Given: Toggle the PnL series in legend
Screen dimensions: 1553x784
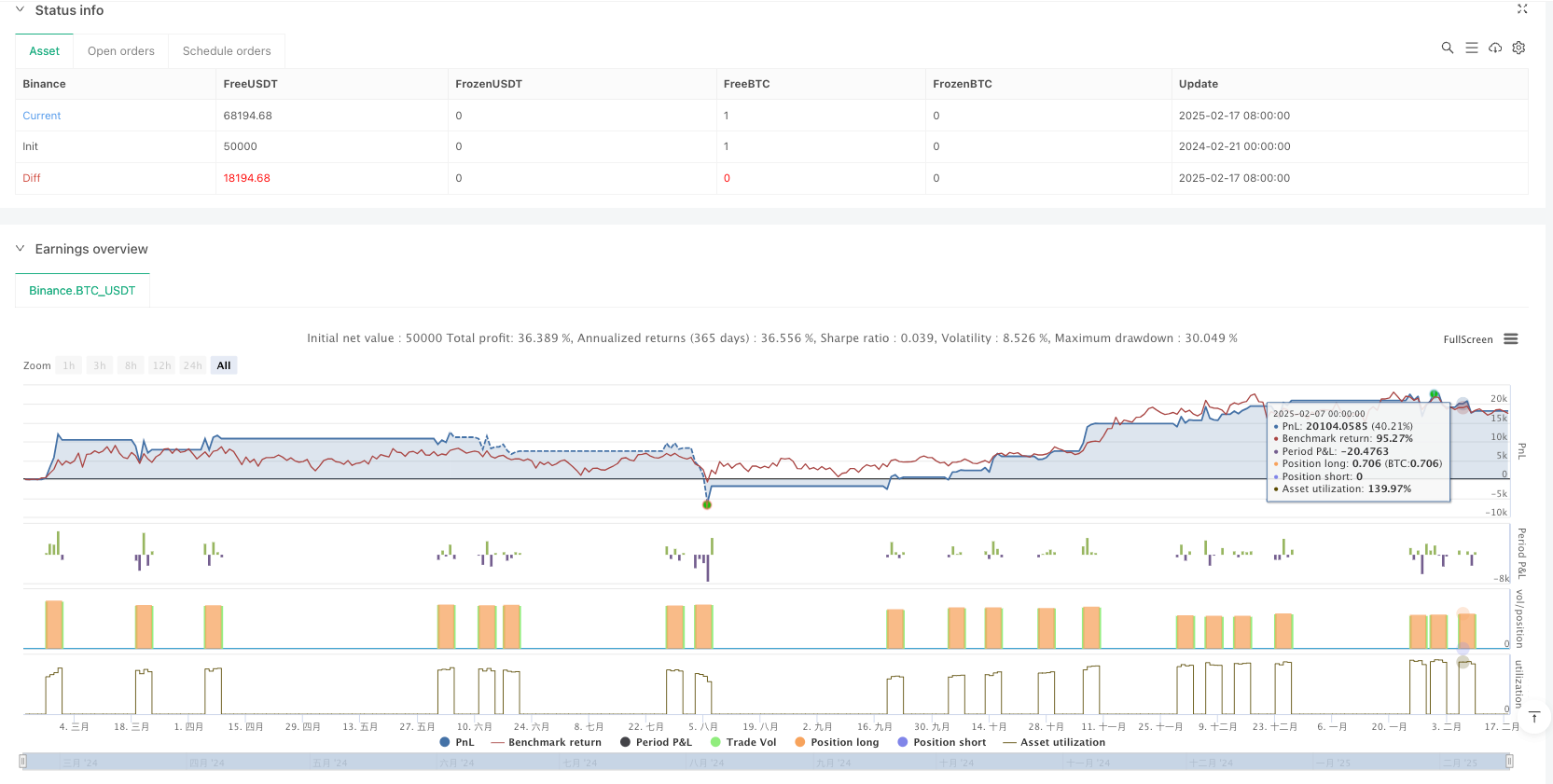Looking at the screenshot, I should point(457,742).
